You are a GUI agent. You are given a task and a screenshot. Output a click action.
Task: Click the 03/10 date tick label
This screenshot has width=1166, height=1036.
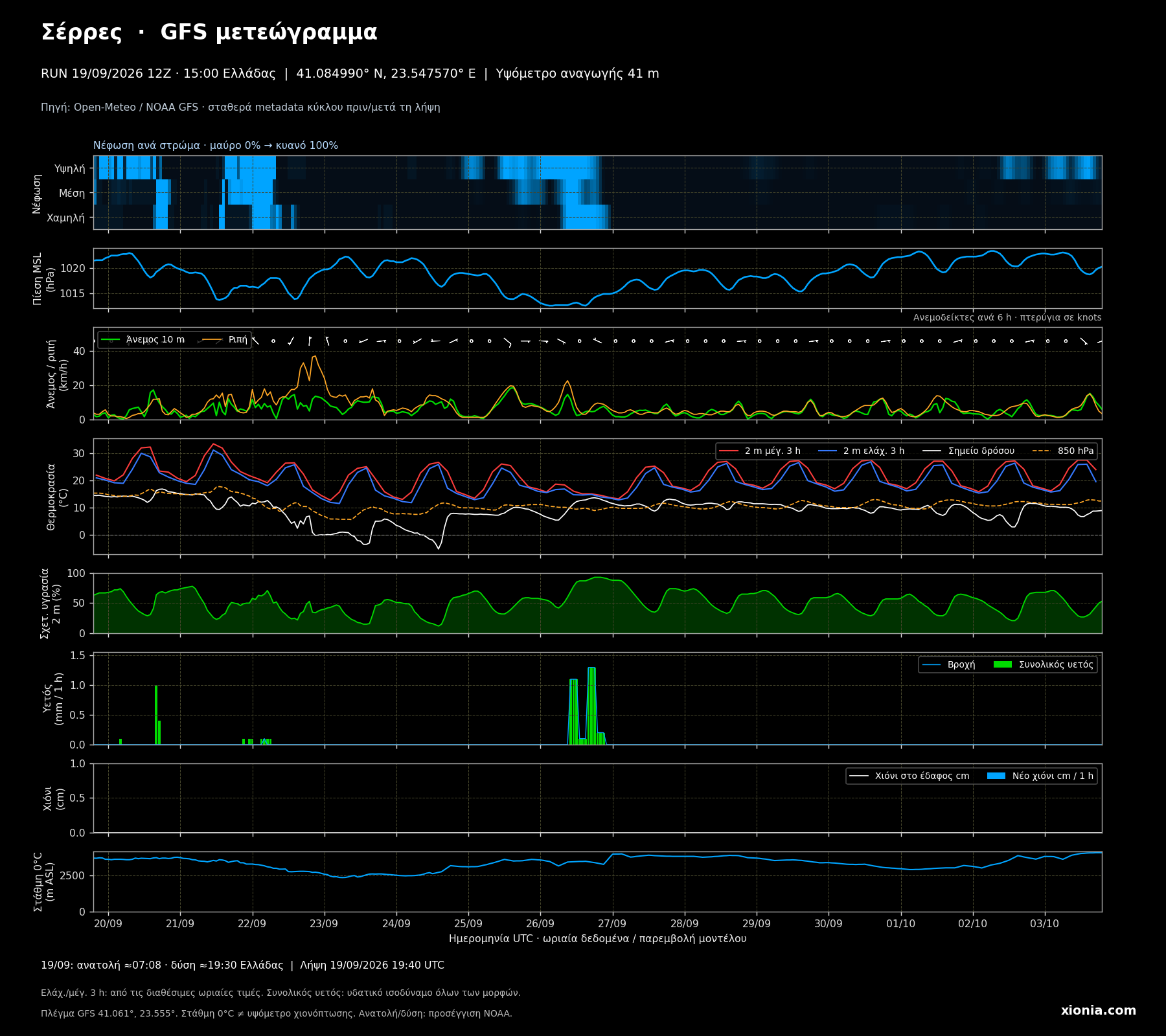pos(1044,924)
